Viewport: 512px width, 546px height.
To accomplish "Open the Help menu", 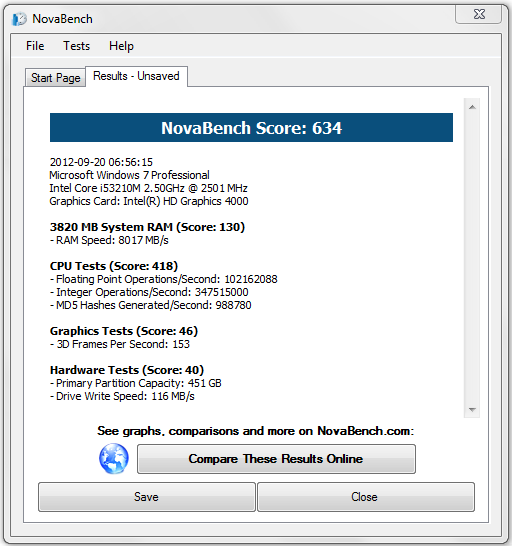I will point(121,46).
